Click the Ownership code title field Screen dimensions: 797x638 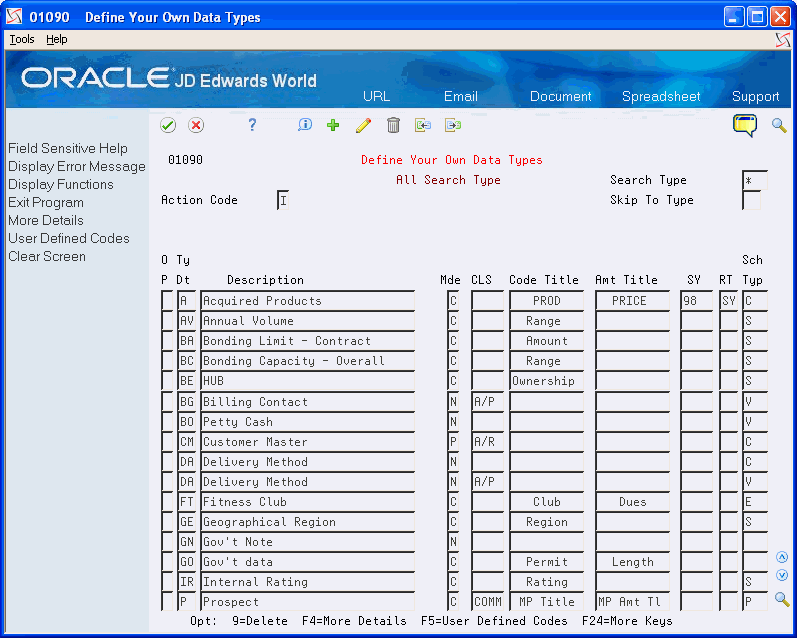[547, 381]
